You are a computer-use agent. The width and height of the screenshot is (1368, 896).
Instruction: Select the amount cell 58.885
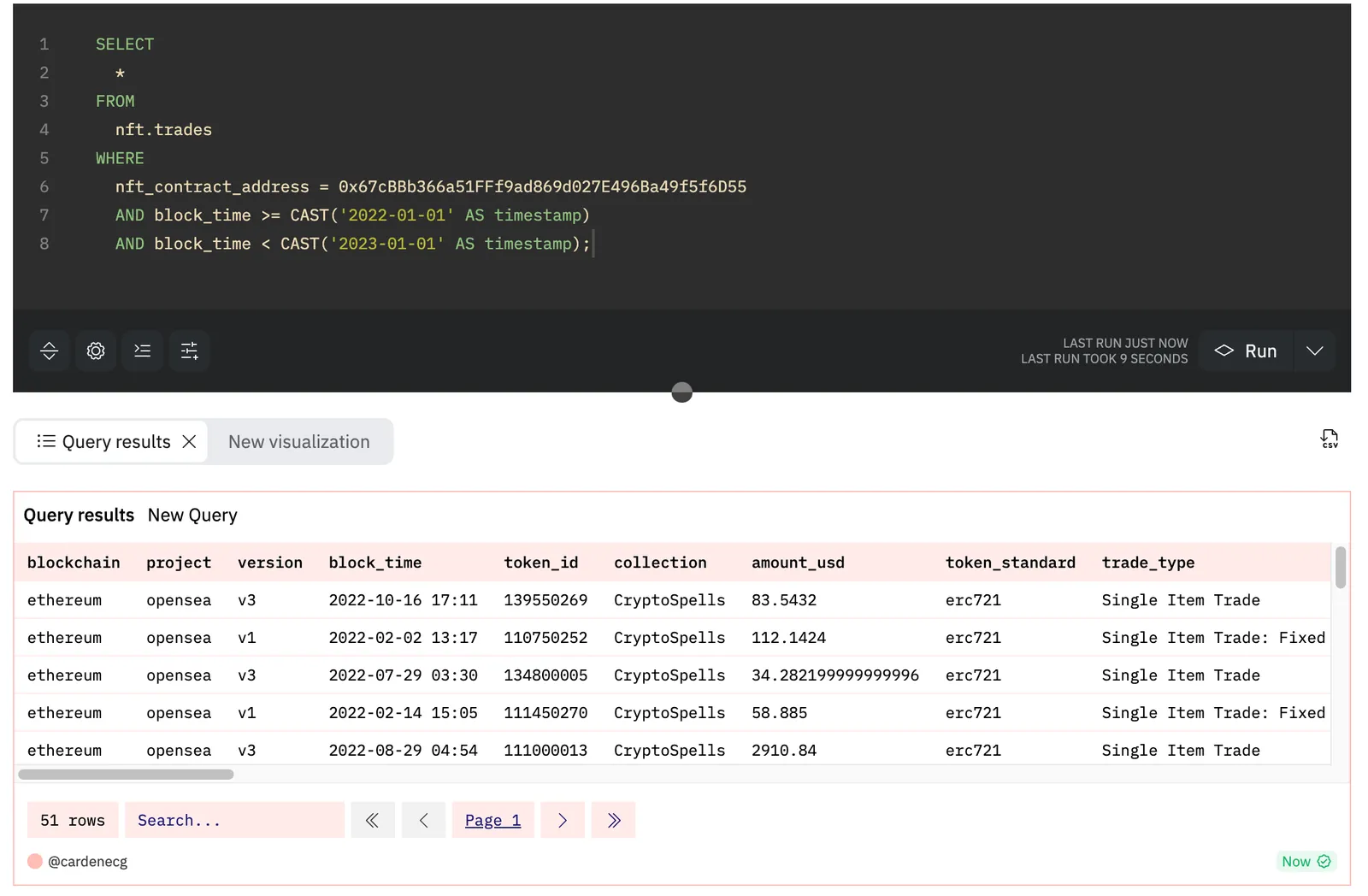(779, 713)
